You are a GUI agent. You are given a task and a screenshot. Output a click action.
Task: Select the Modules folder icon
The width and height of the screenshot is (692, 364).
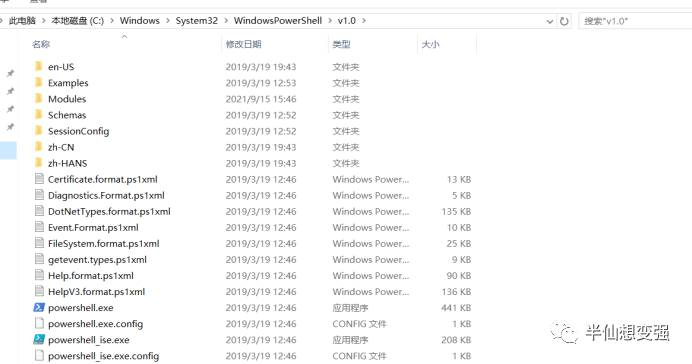coord(39,99)
